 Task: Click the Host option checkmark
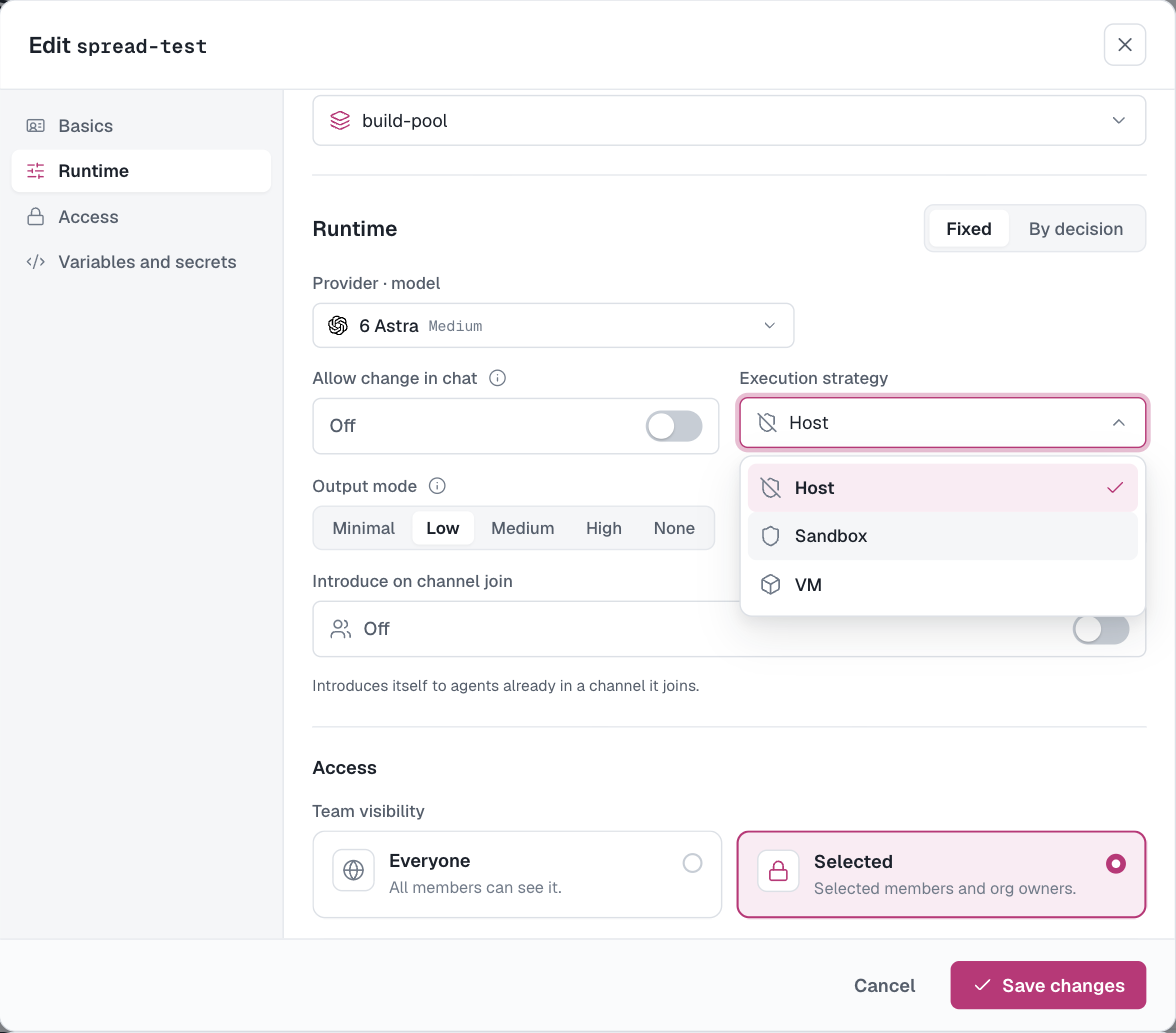coord(1114,488)
